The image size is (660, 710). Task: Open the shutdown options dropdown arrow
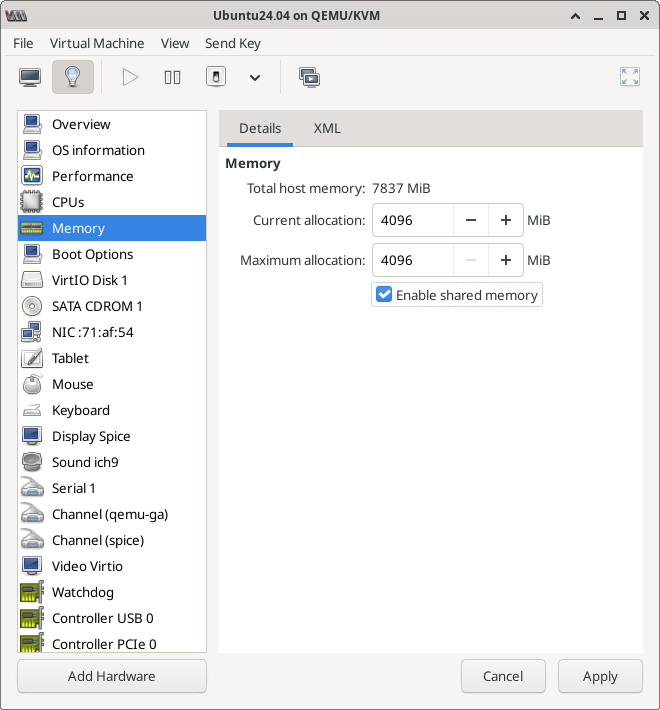[255, 77]
